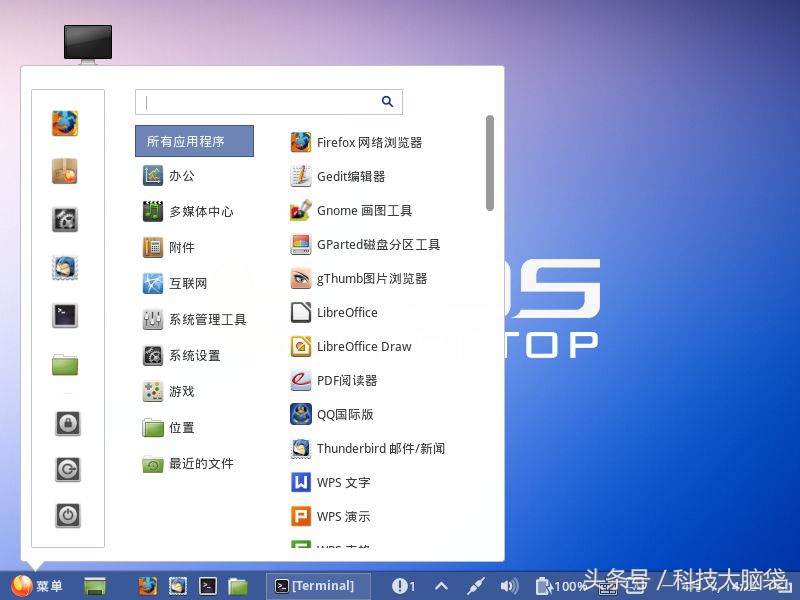Viewport: 800px width, 600px height.
Task: Open the 系统设置 category
Action: [182, 355]
